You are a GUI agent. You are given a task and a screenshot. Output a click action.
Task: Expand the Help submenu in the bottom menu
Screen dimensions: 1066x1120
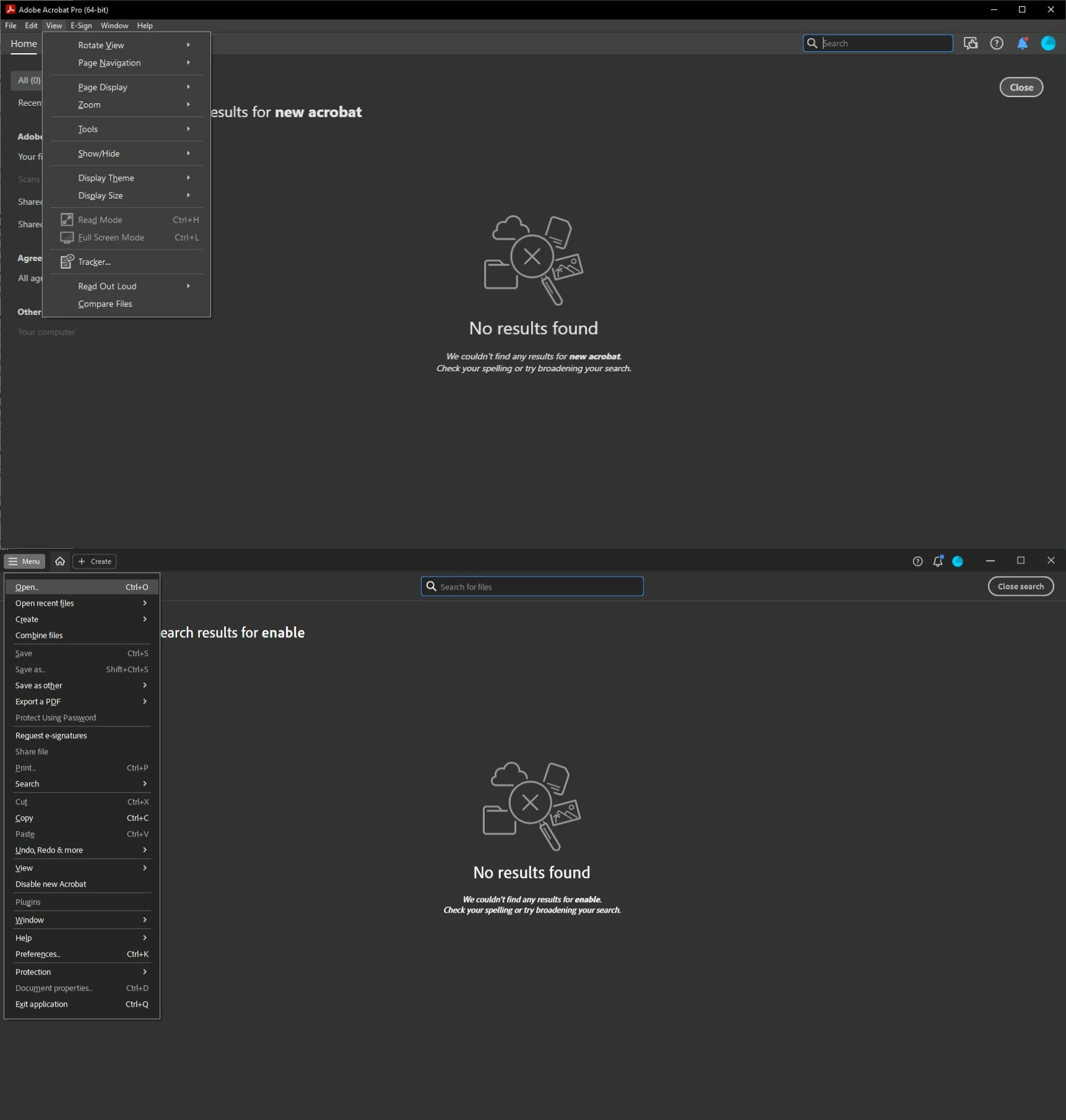(x=82, y=937)
